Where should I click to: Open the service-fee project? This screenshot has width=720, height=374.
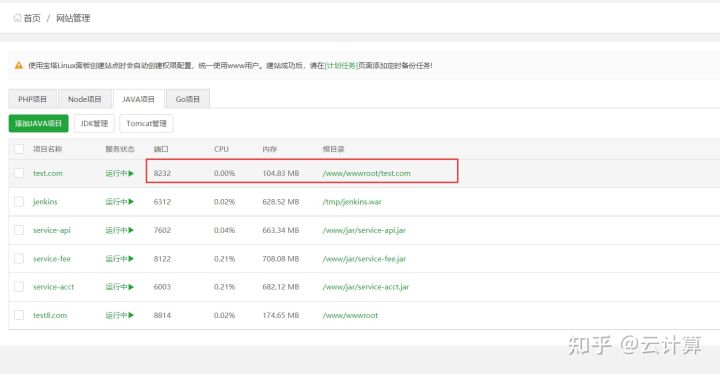[52, 259]
